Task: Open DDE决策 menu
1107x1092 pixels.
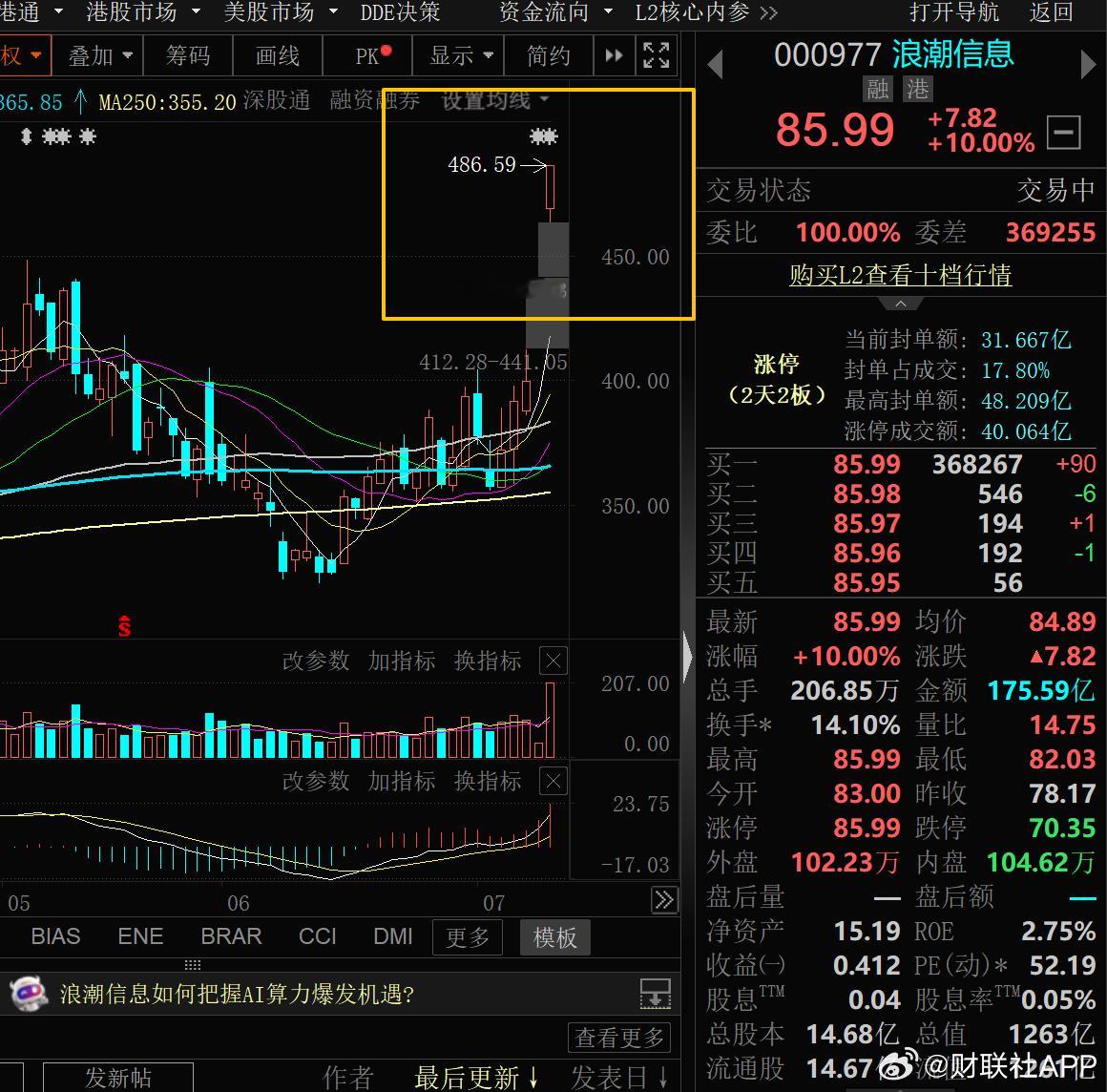Action: (400, 12)
